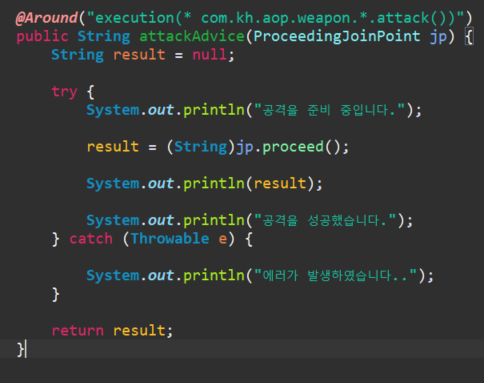Click println on the "에러가 발생하였습니다.." line
The image size is (484, 383).
(214, 275)
